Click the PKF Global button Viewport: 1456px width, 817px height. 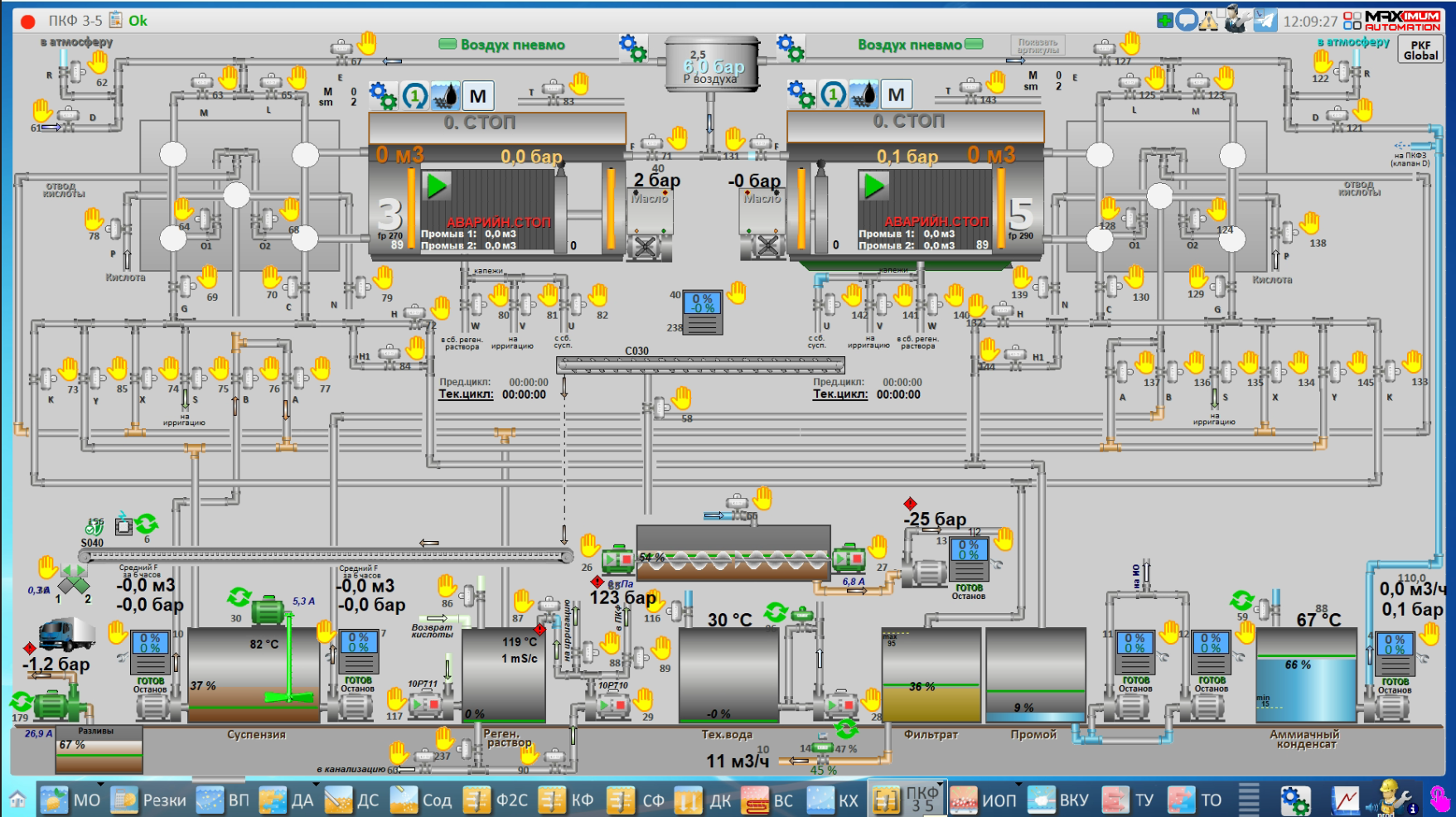click(1420, 51)
